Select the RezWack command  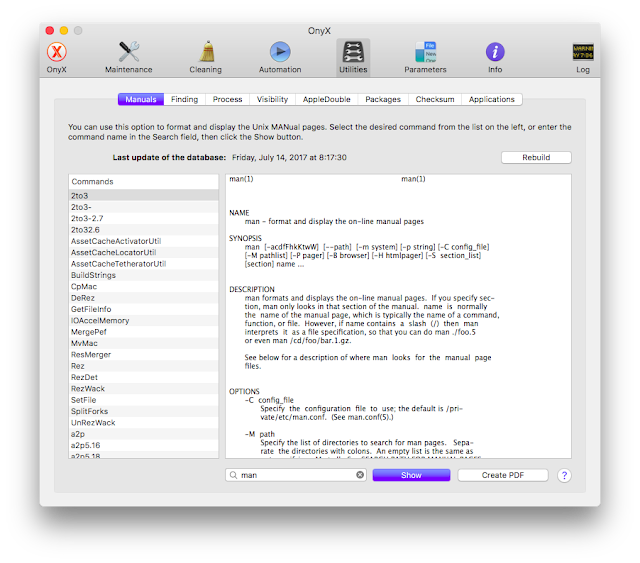(x=143, y=389)
